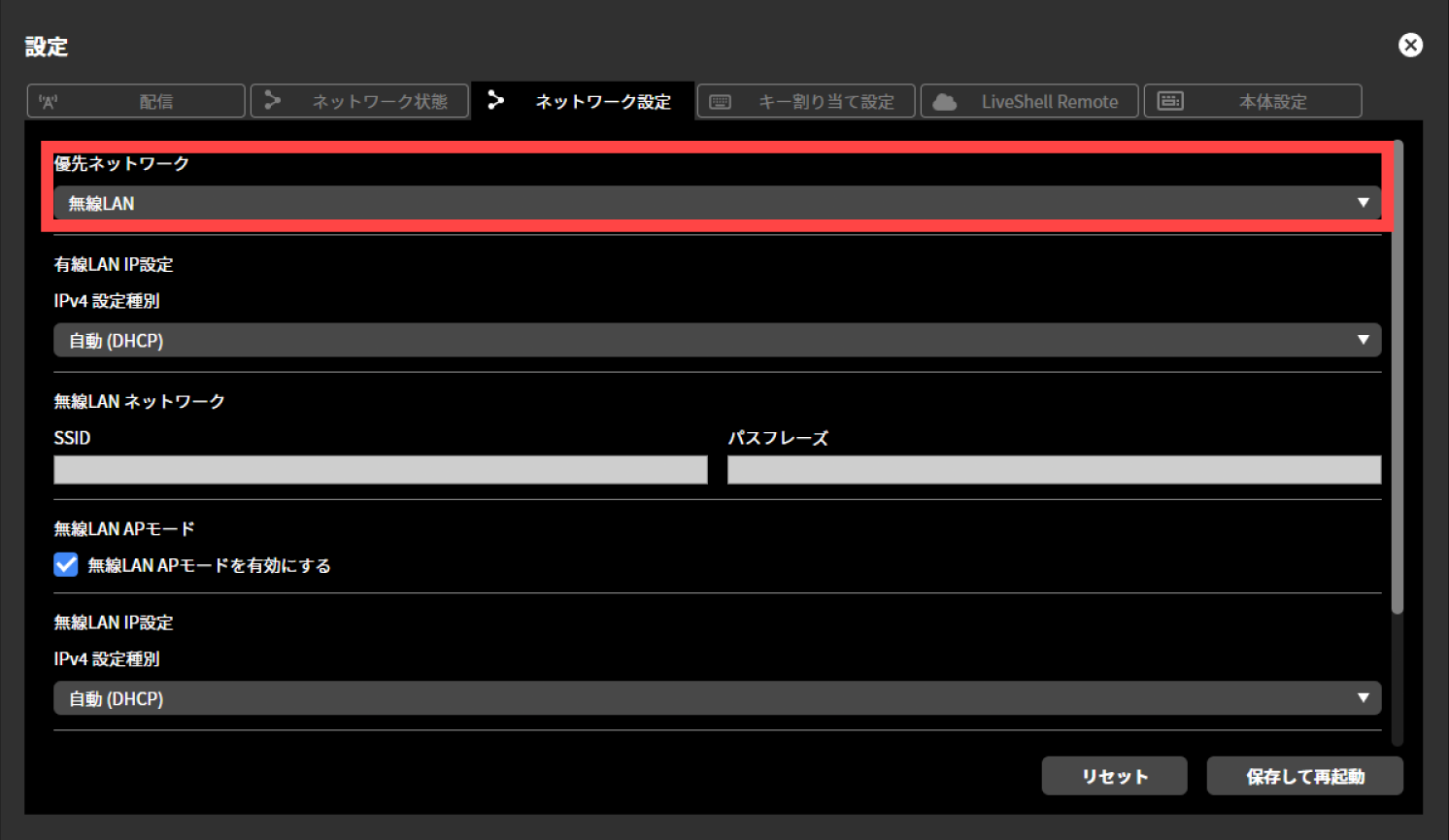Disable 無線LAN APモードを有効にする checkbox
Image resolution: width=1449 pixels, height=840 pixels.
(65, 564)
